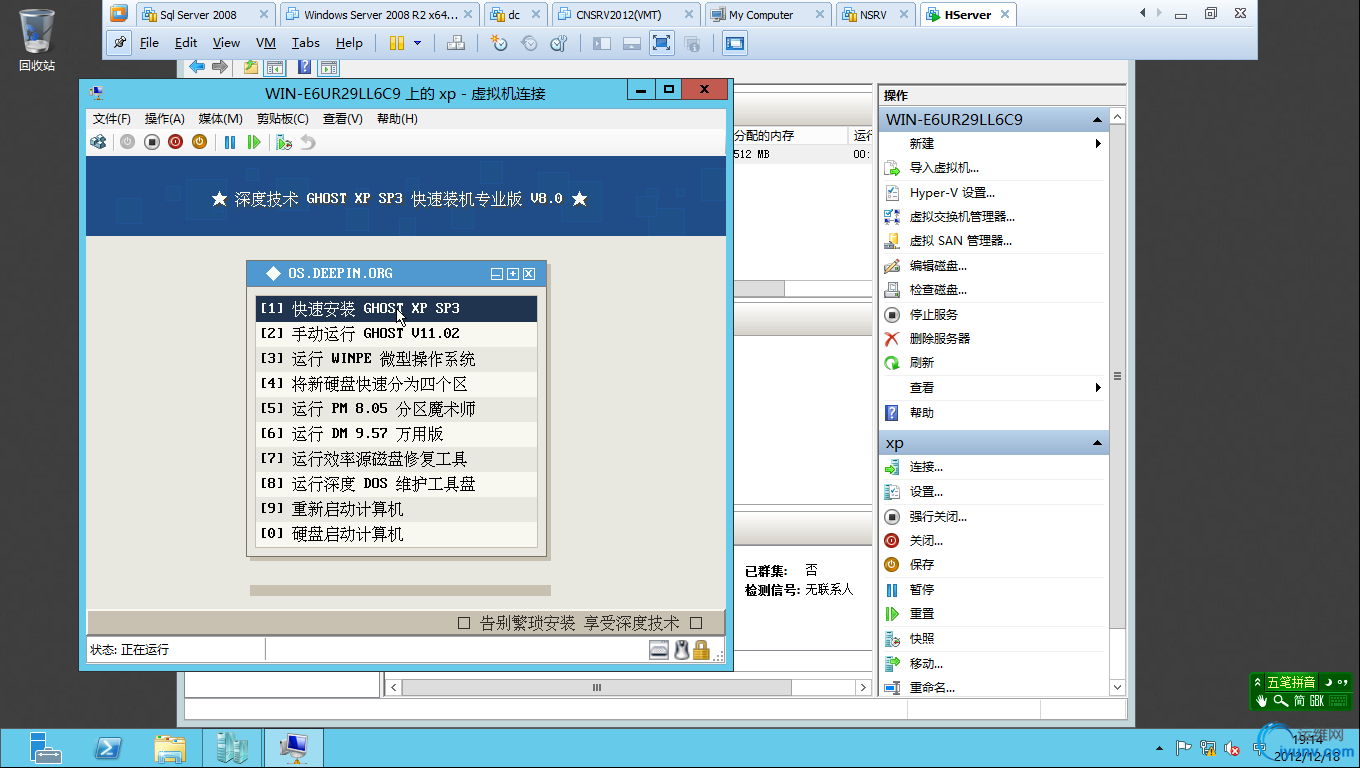Viewport: 1360px width, 768px height.
Task: Select [5] 运行 PM 8.05 分区魔术师
Action: coord(396,409)
